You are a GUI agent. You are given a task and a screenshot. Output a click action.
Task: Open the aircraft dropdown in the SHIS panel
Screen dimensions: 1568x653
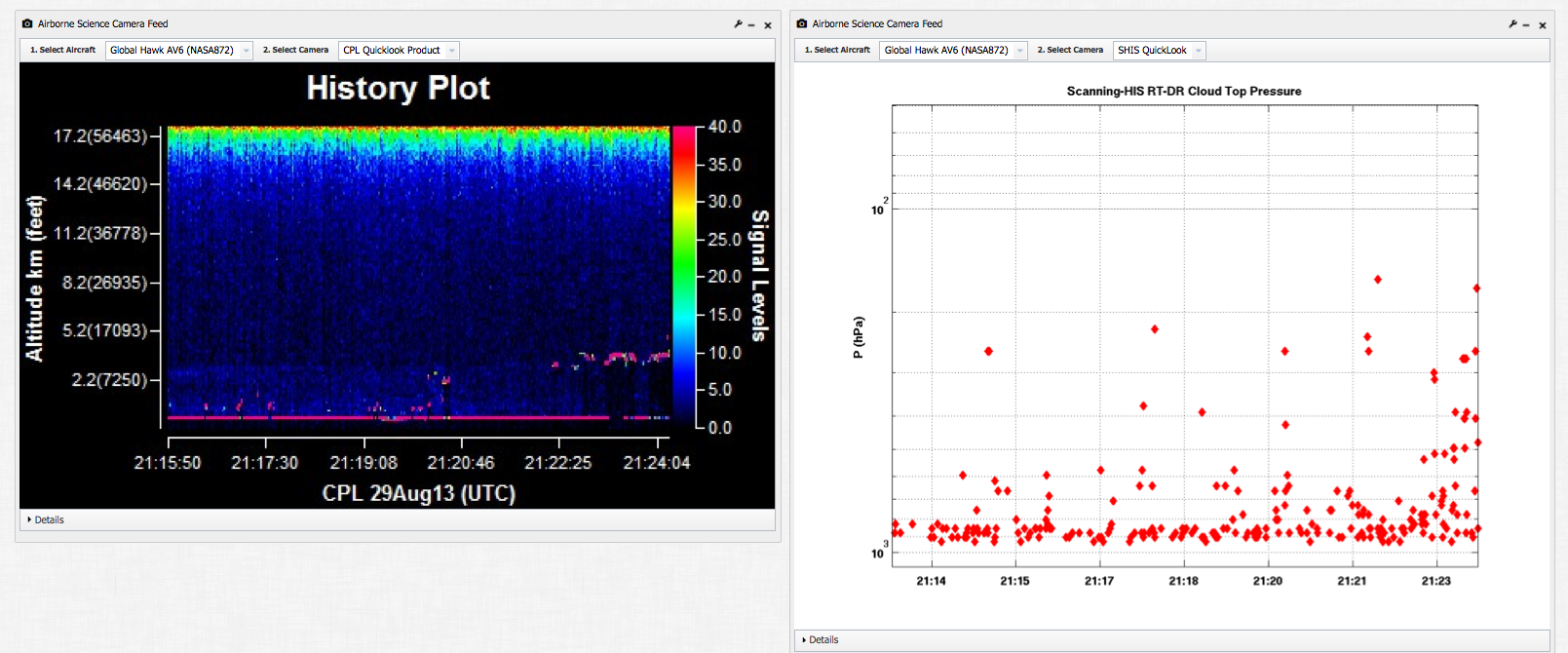coord(954,50)
